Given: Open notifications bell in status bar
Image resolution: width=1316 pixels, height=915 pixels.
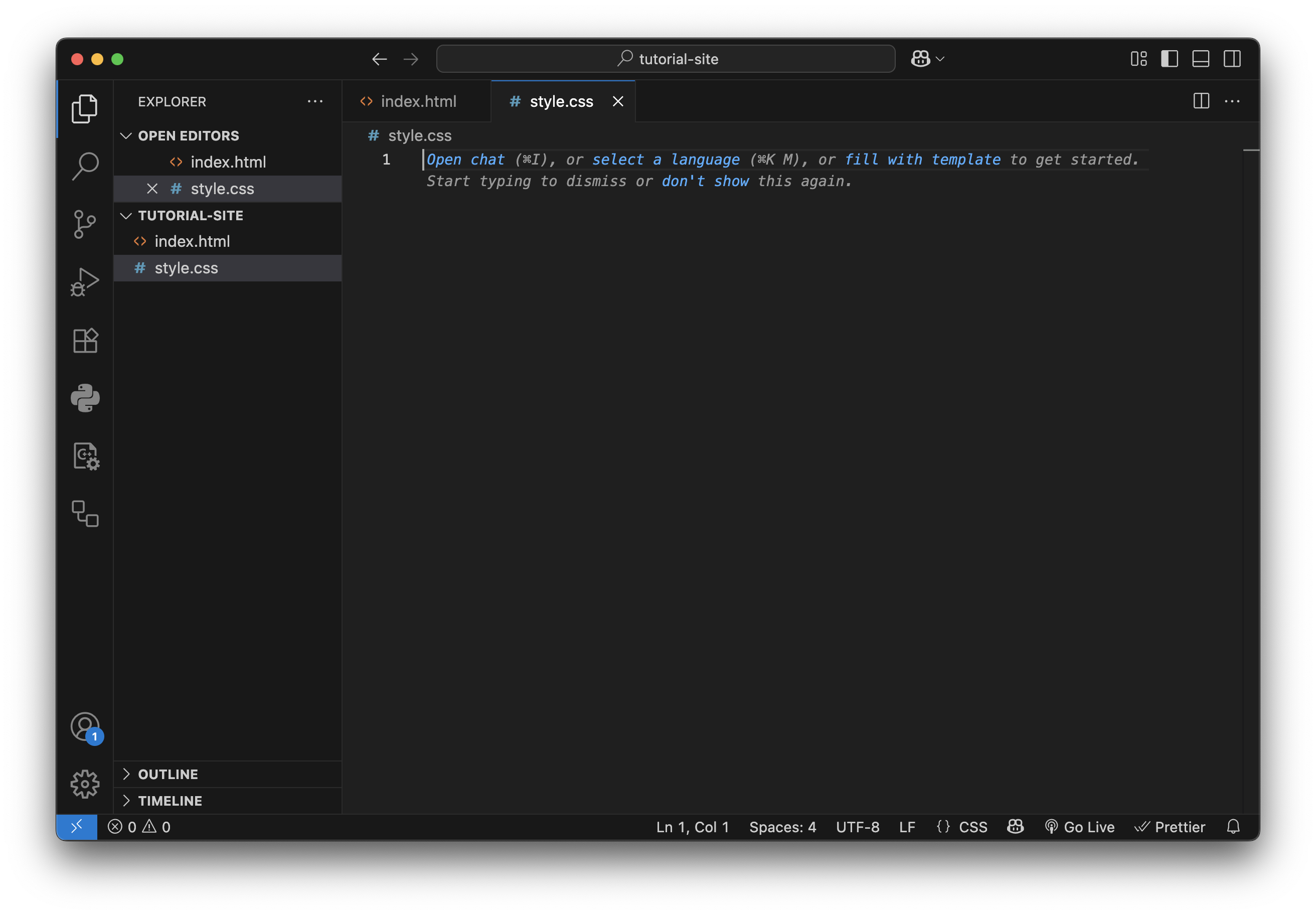Looking at the screenshot, I should pos(1233,827).
